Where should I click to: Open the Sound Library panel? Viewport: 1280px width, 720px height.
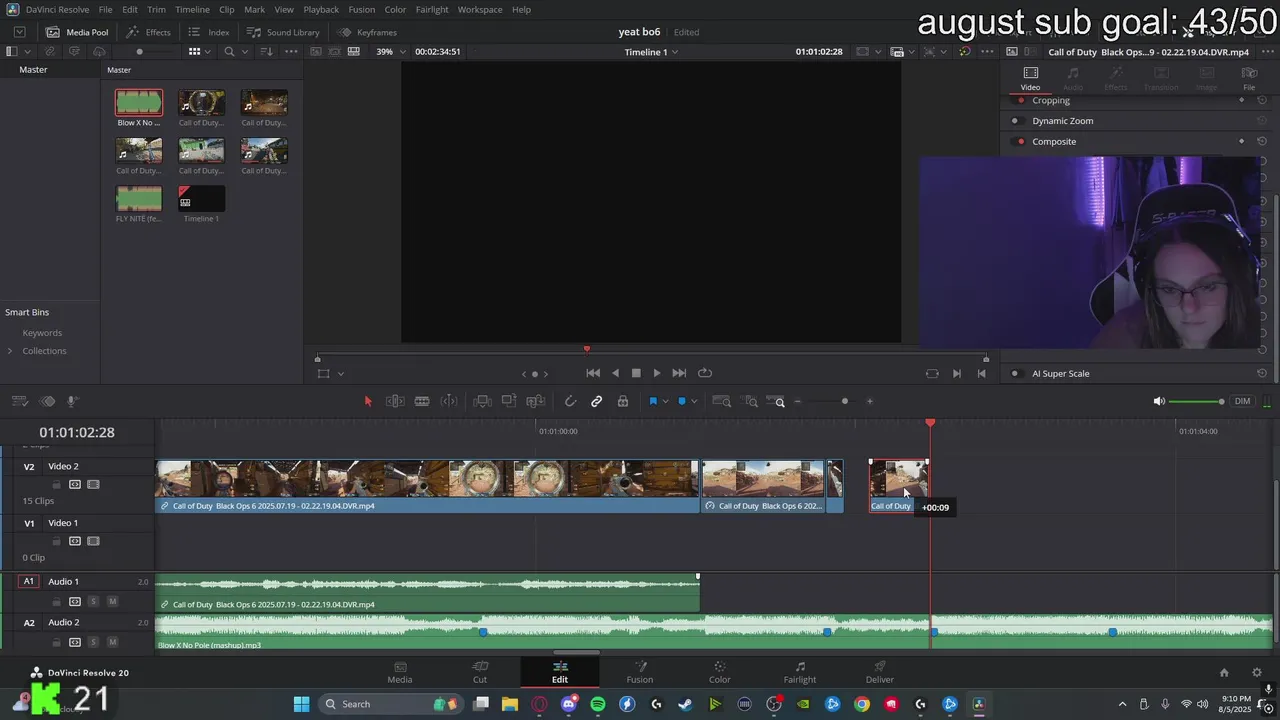(283, 32)
